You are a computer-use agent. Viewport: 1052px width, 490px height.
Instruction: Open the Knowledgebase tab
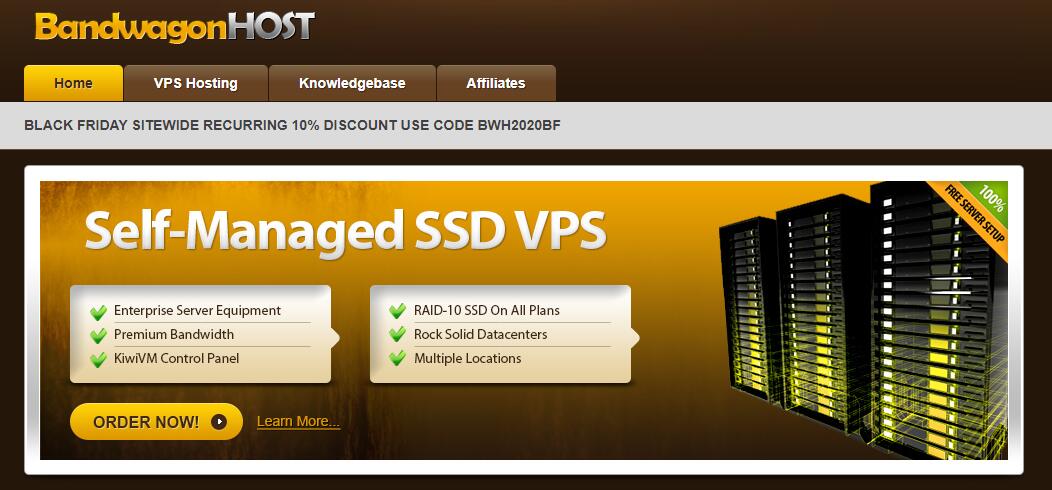[352, 83]
